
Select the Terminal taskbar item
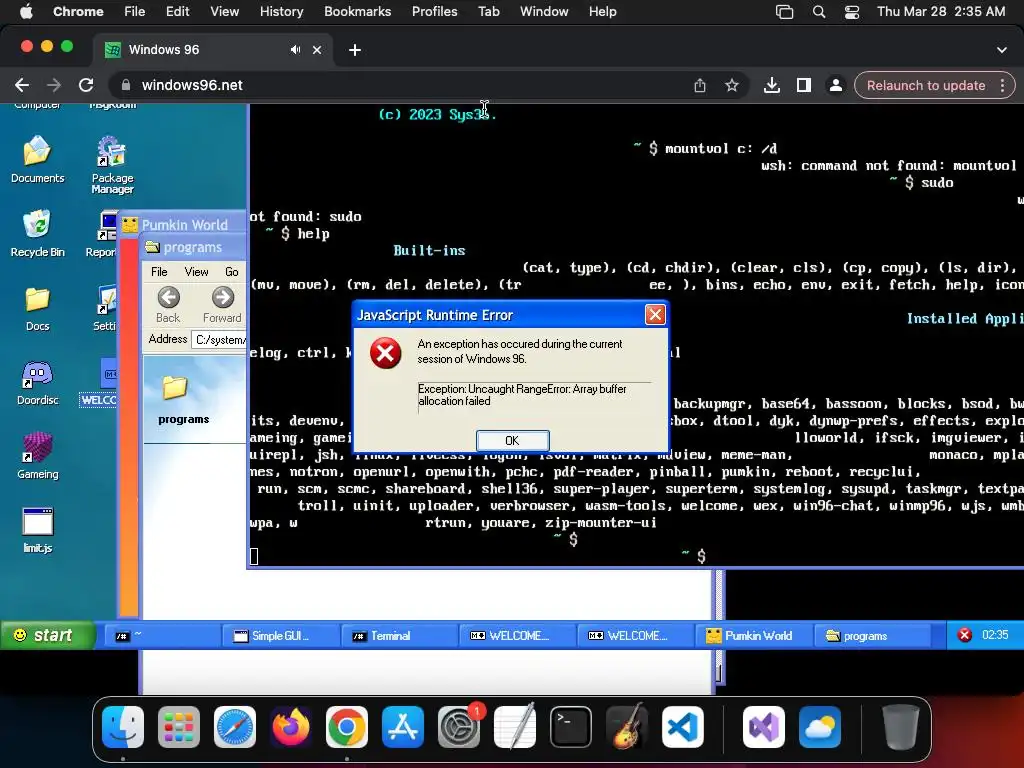pyautogui.click(x=398, y=635)
